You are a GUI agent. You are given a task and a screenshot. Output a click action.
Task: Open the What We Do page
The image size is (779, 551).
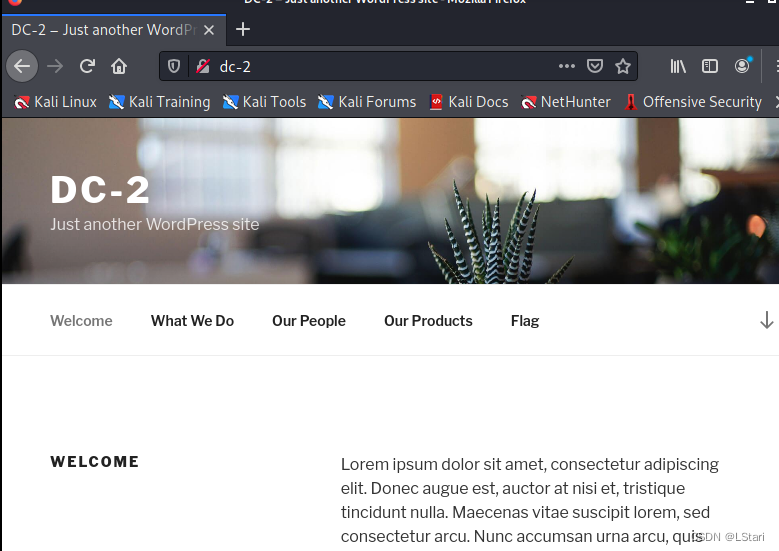[192, 321]
